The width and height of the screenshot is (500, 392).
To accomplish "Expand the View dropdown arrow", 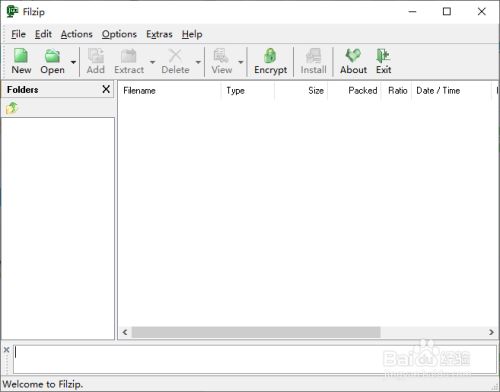I will [241, 62].
